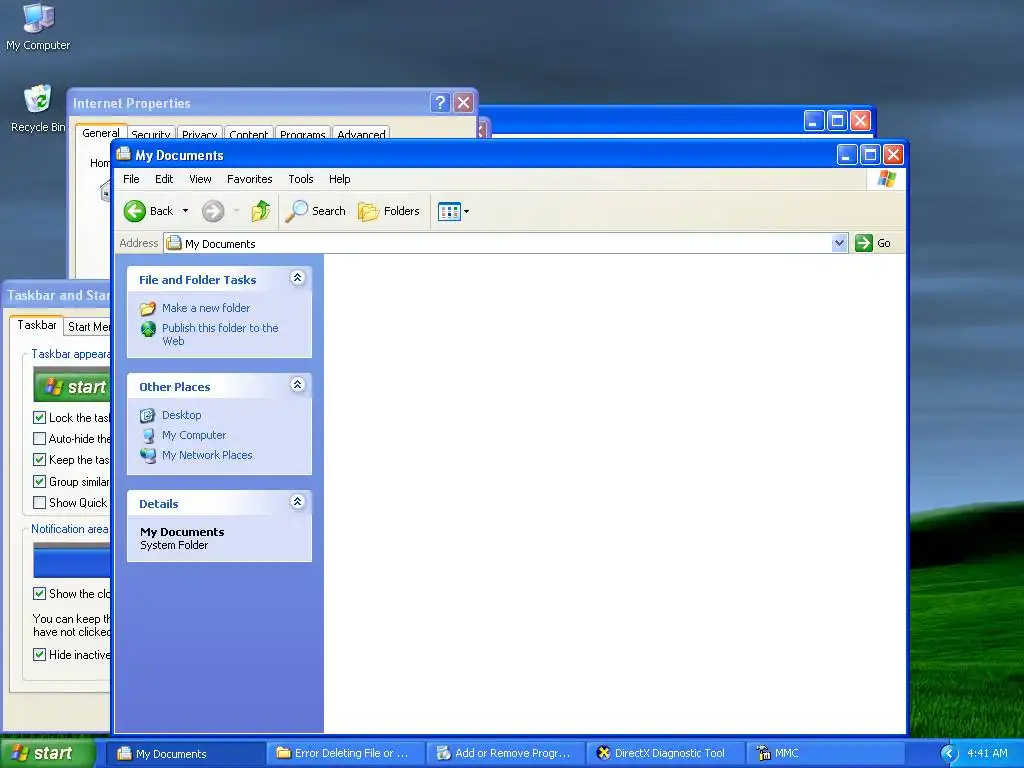1024x768 pixels.
Task: Click the Go button next to address bar
Action: (873, 243)
